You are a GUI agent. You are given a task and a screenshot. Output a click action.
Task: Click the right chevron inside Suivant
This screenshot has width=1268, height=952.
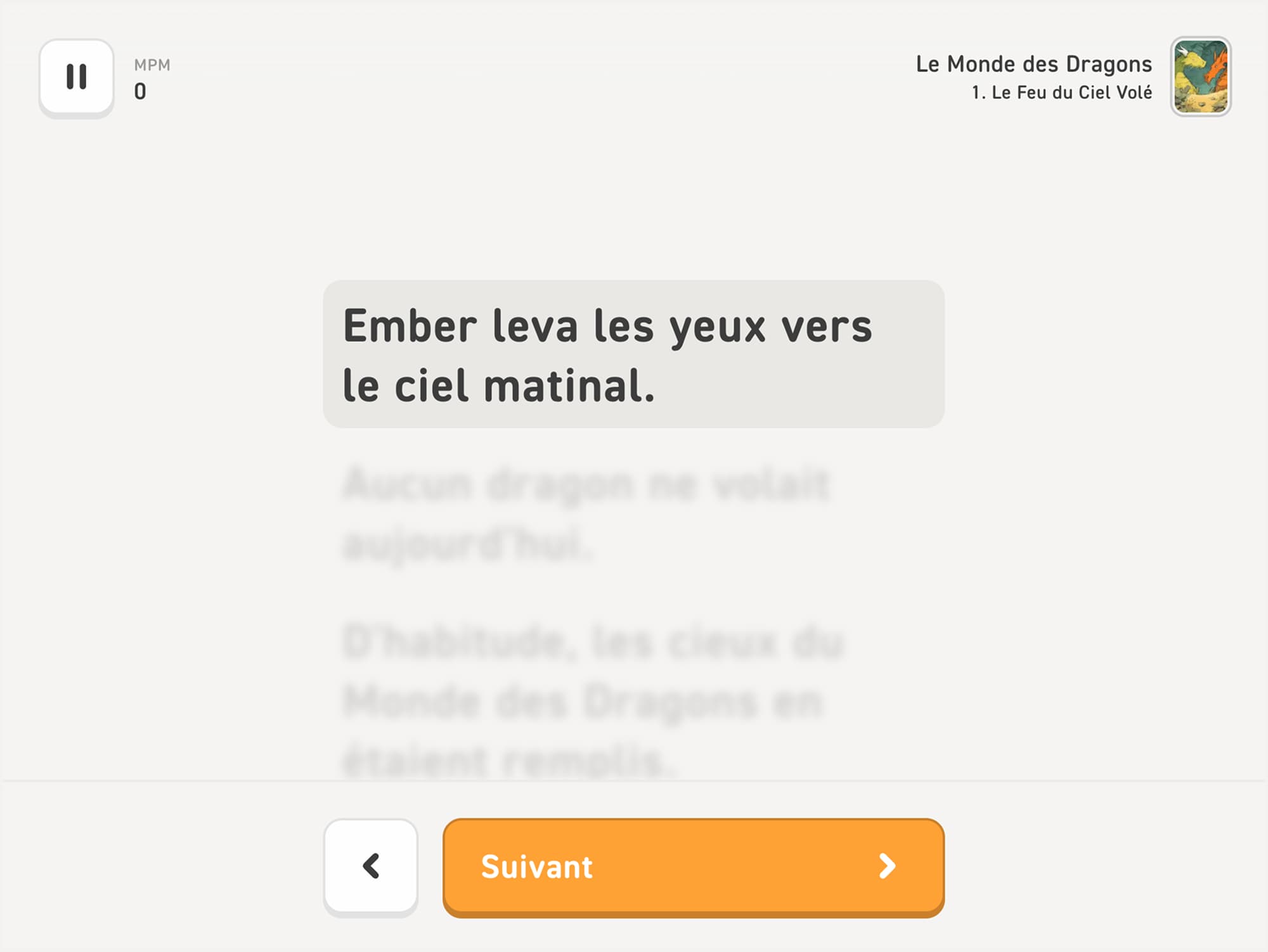click(x=887, y=866)
